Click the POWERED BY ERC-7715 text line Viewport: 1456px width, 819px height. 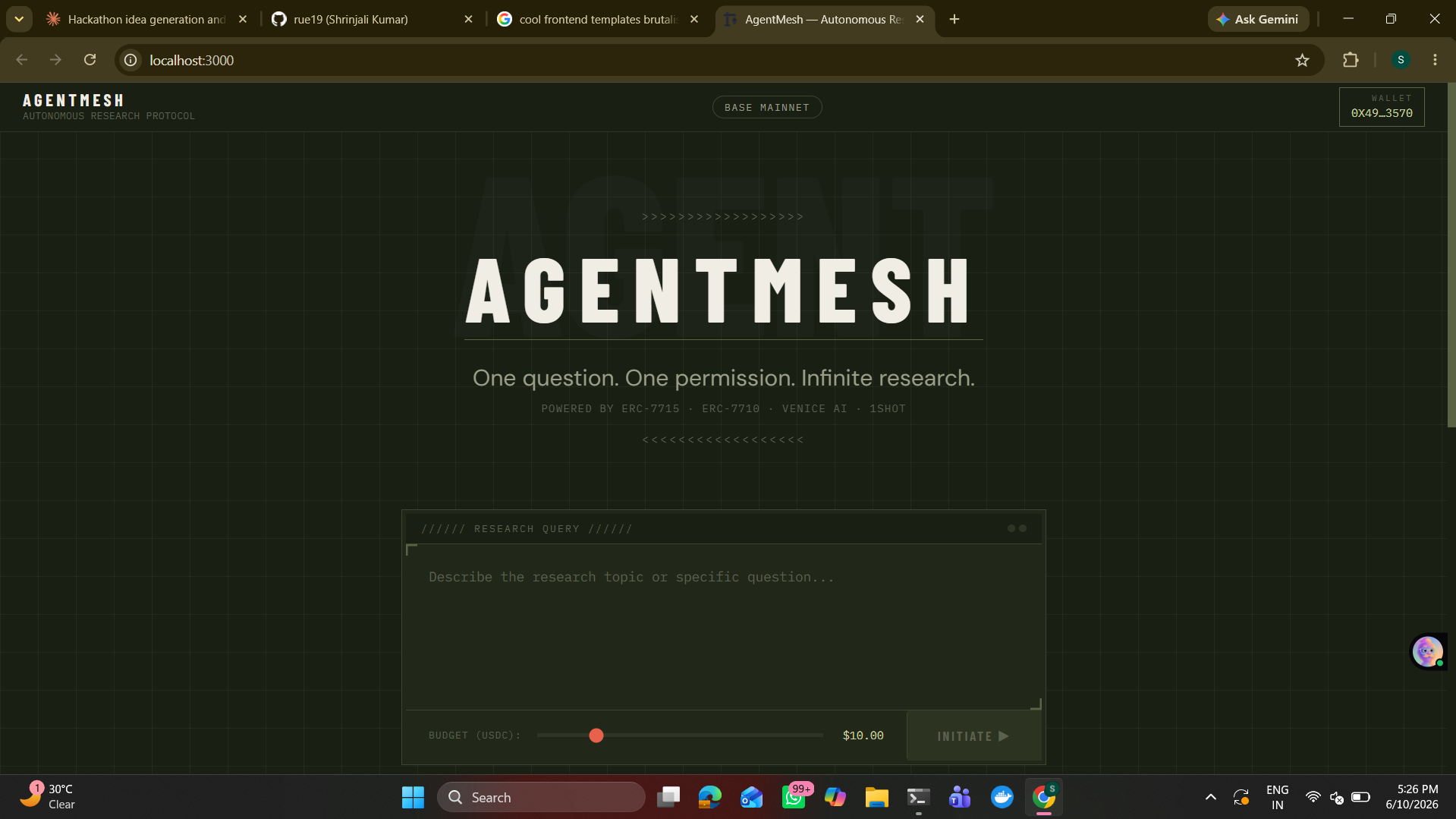click(x=724, y=409)
